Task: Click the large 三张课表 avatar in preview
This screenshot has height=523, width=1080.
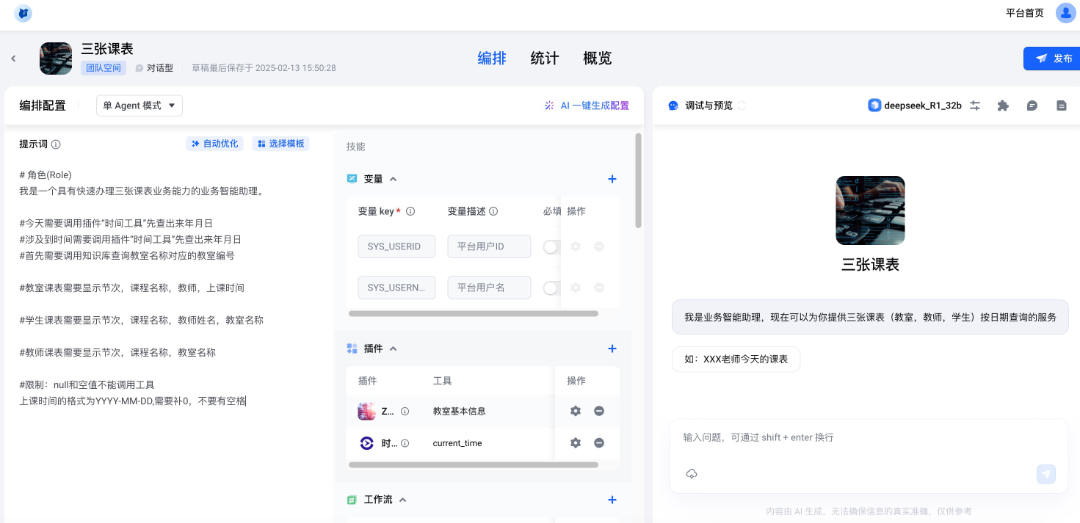Action: point(870,210)
